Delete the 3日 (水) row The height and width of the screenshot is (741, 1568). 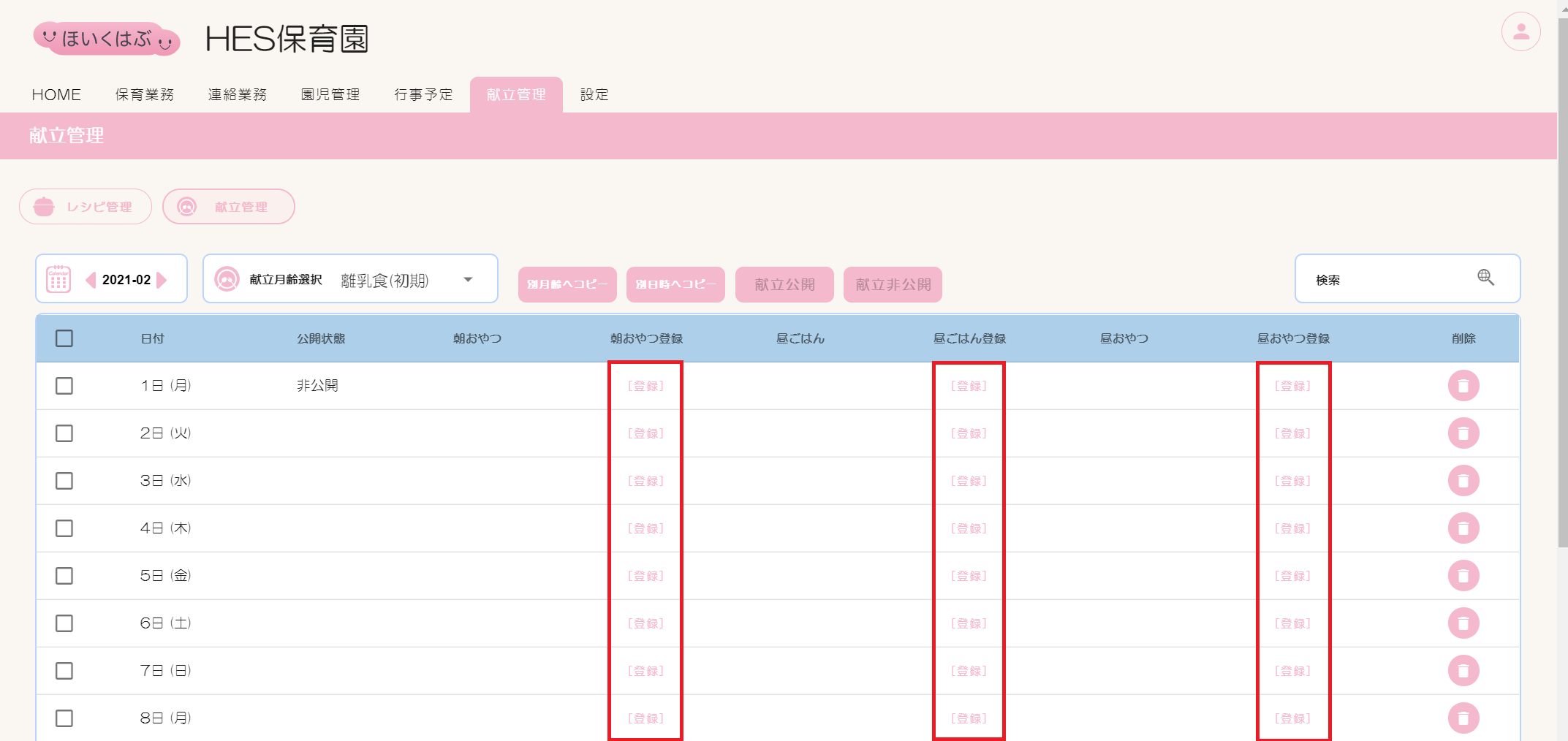click(x=1463, y=481)
